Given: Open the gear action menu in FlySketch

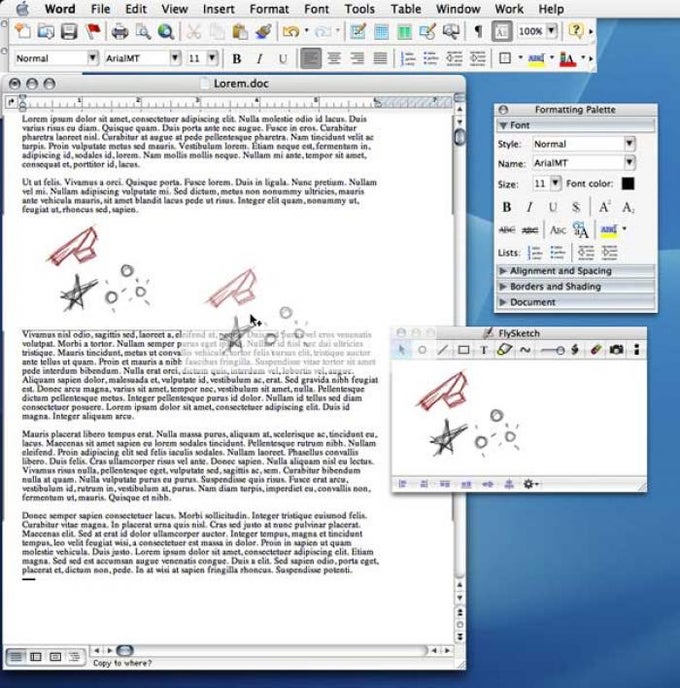Looking at the screenshot, I should pos(530,484).
